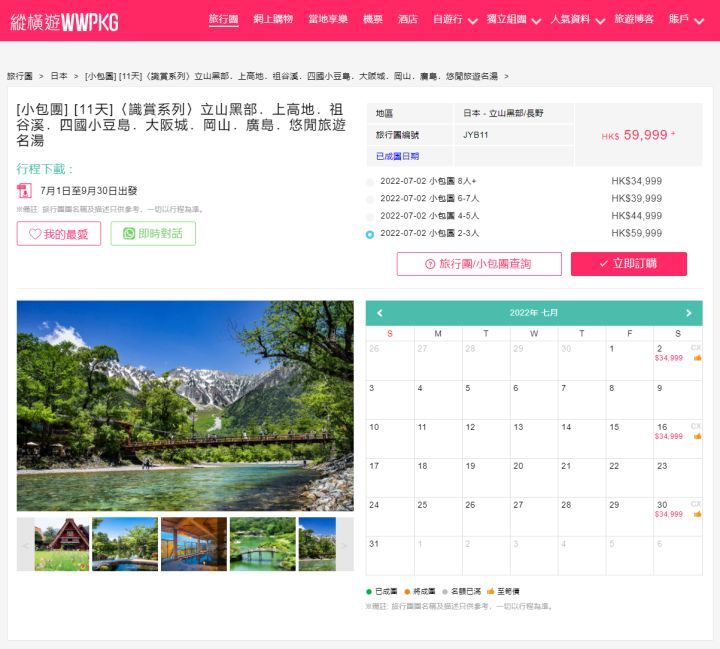
Task: Click the 我的最愛 favorite button
Action: [x=59, y=234]
